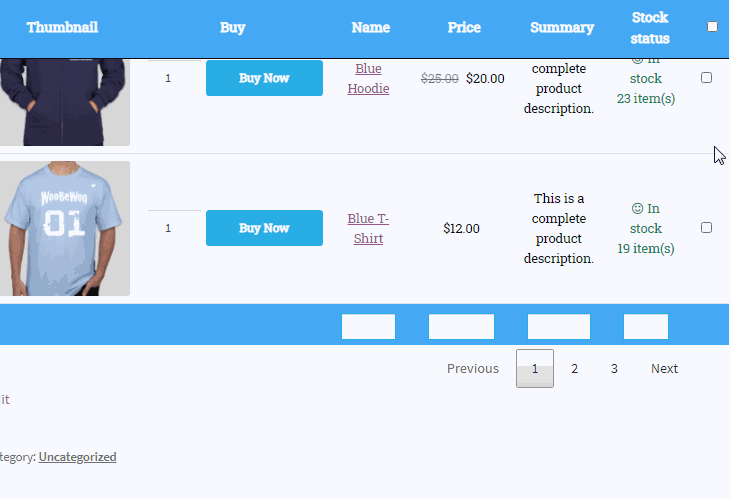Sort the table by the Name column

click(371, 28)
